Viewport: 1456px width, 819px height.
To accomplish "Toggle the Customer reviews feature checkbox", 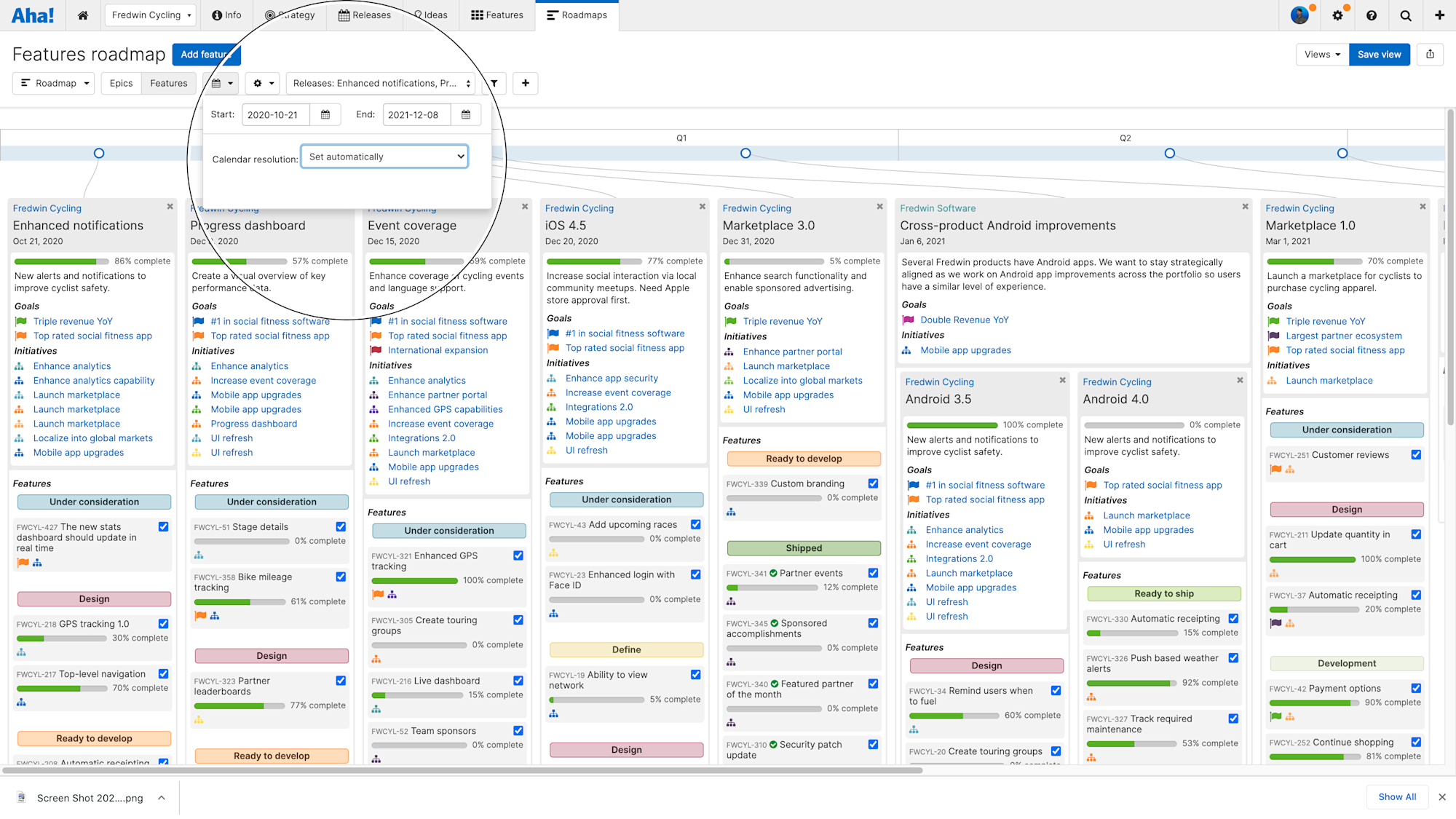I will pos(1416,454).
